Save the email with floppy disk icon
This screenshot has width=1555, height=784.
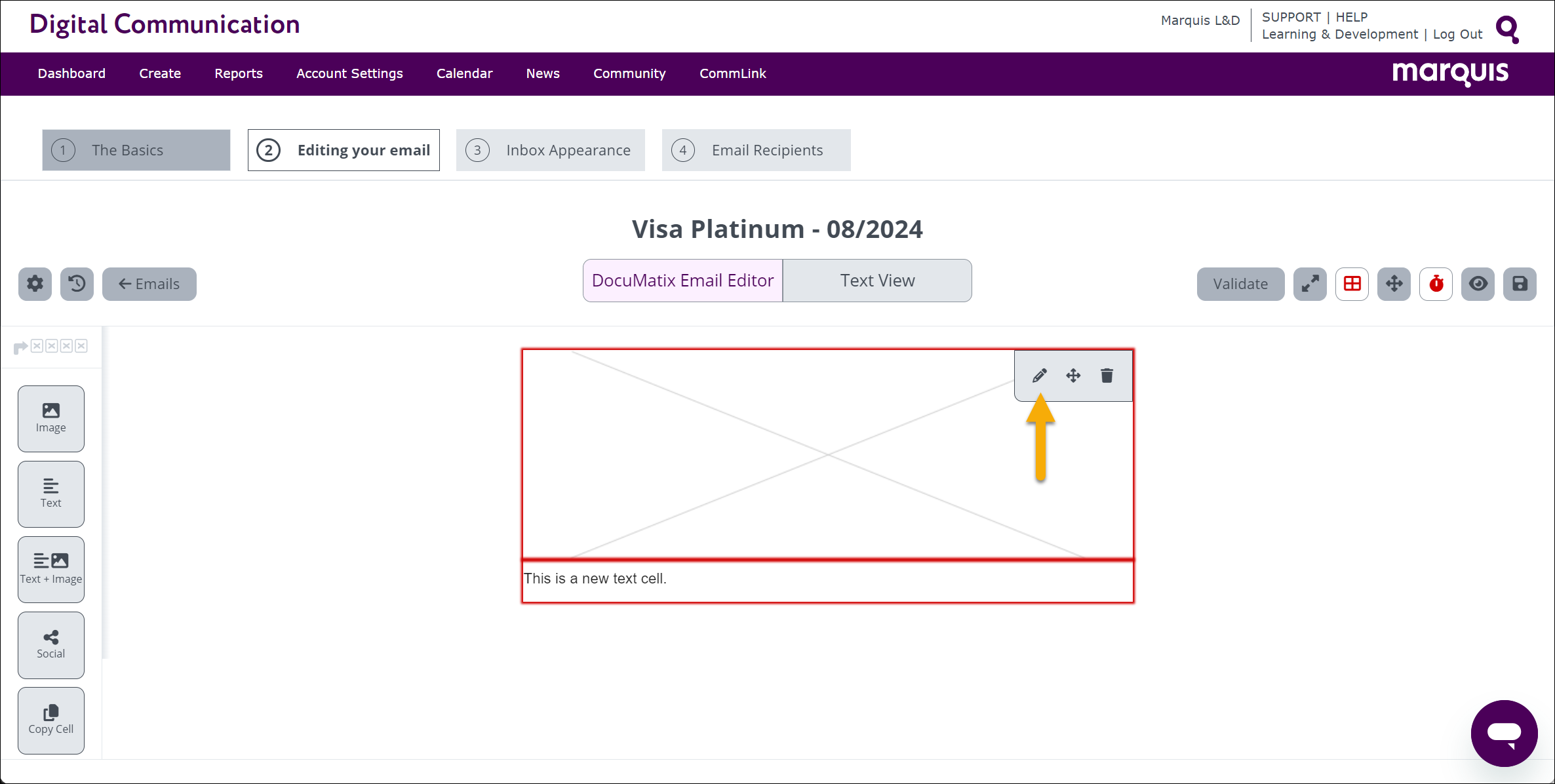pyautogui.click(x=1520, y=284)
